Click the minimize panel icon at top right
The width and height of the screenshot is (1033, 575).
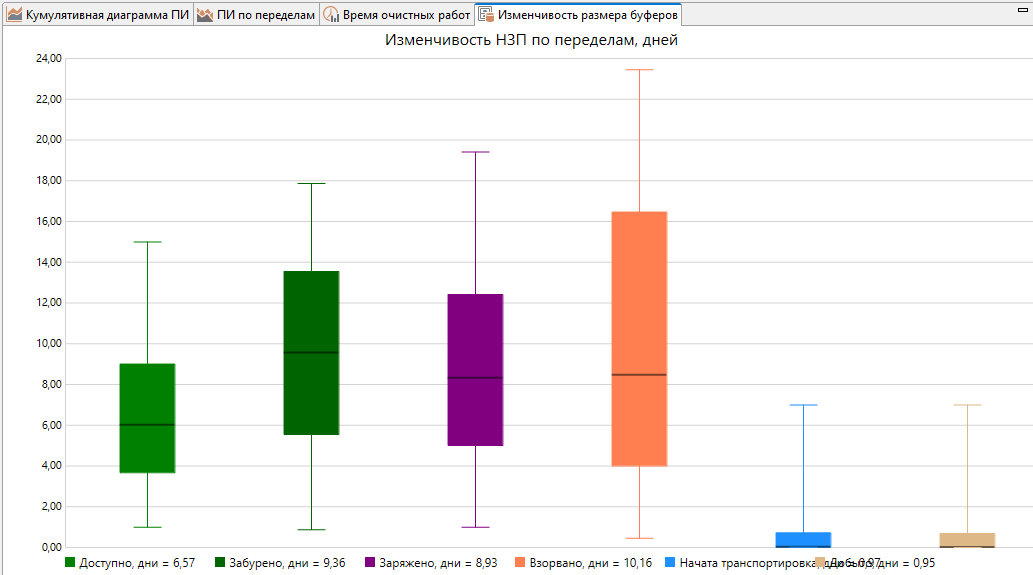click(1022, 10)
